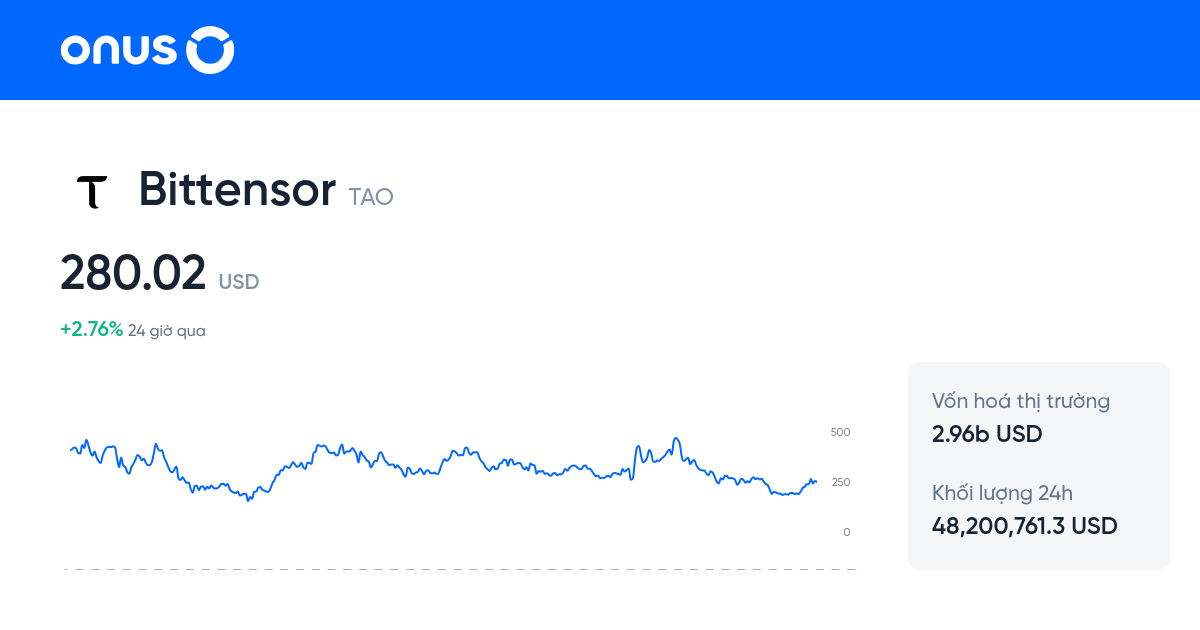
Task: Click the 280.02 current price display
Action: [x=133, y=272]
